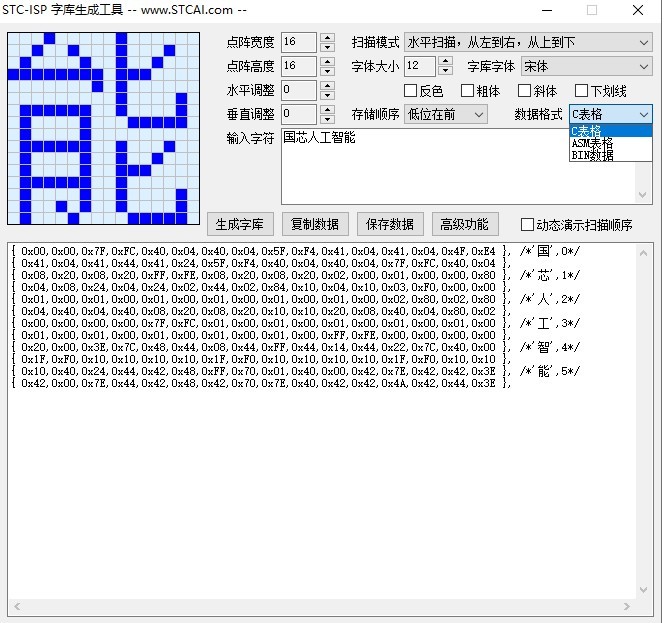This screenshot has height=623, width=665.
Task: Increase the 点阵高度 value with up arrow
Action: (327, 61)
